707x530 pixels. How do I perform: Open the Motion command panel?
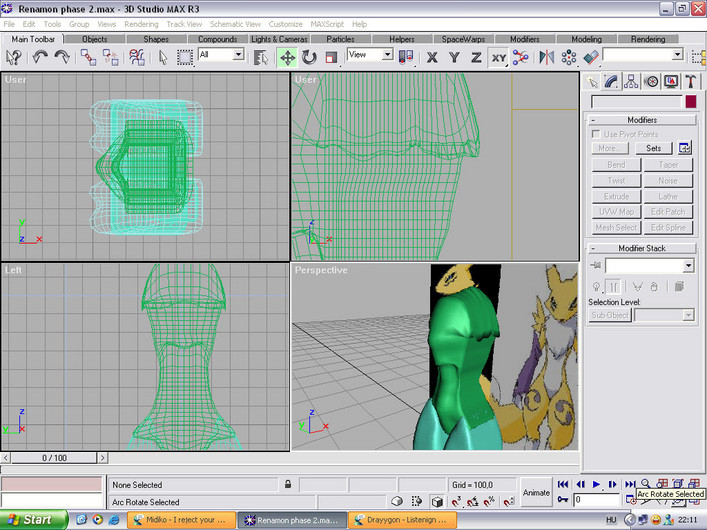651,82
